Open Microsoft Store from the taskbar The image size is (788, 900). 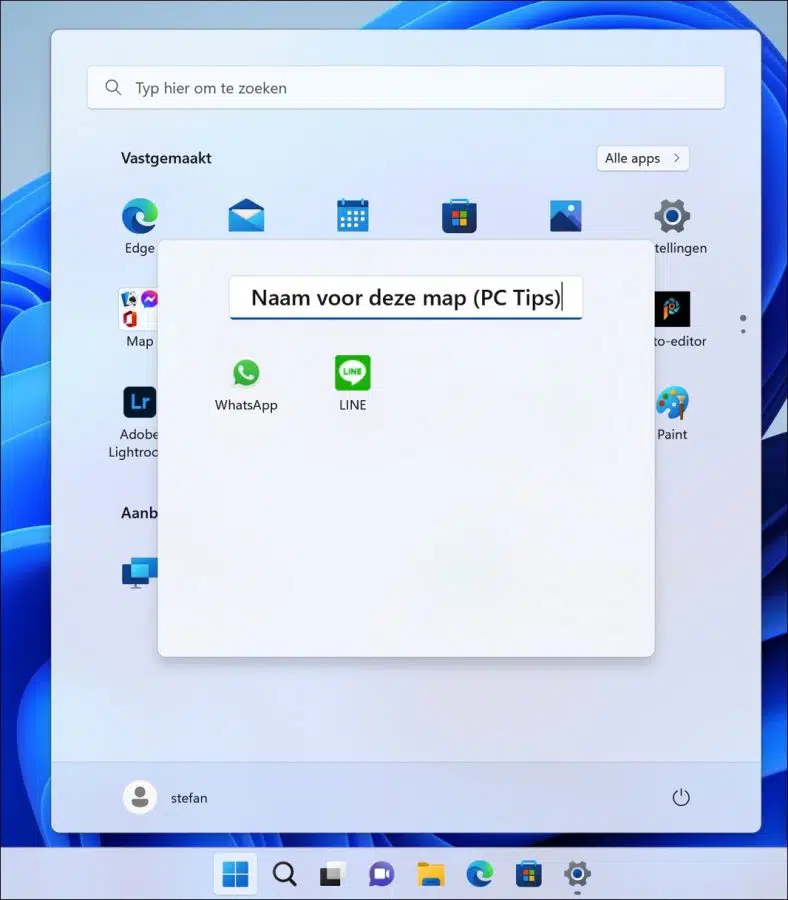pyautogui.click(x=529, y=874)
